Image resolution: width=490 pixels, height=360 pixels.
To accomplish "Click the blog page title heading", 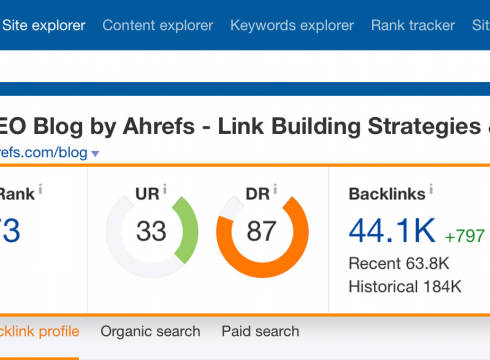I will pyautogui.click(x=245, y=127).
